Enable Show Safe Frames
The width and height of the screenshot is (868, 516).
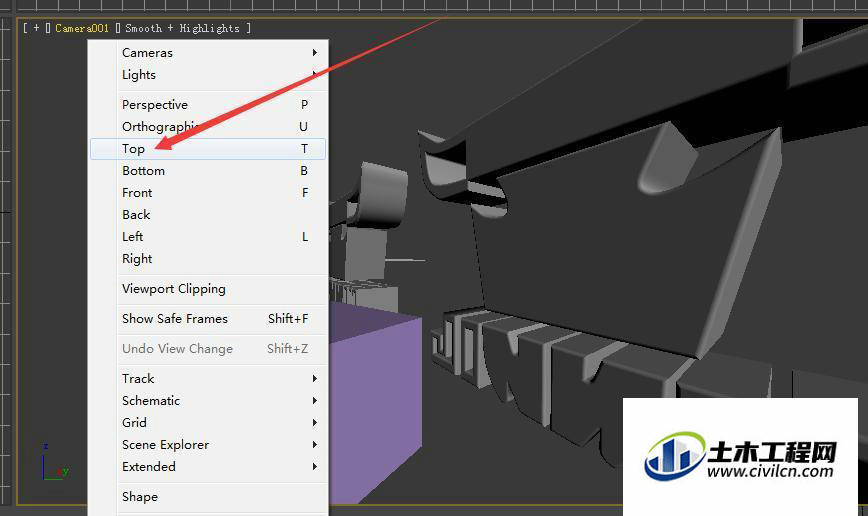[208, 319]
